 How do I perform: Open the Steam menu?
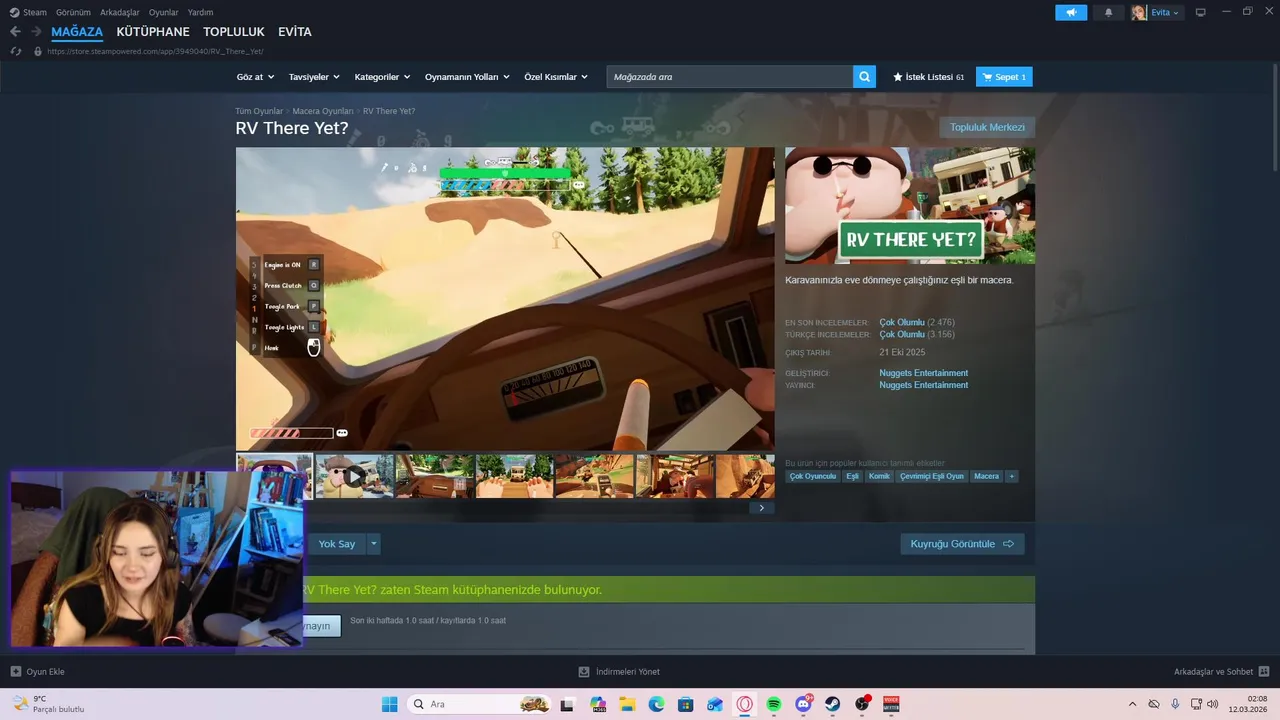click(x=29, y=12)
